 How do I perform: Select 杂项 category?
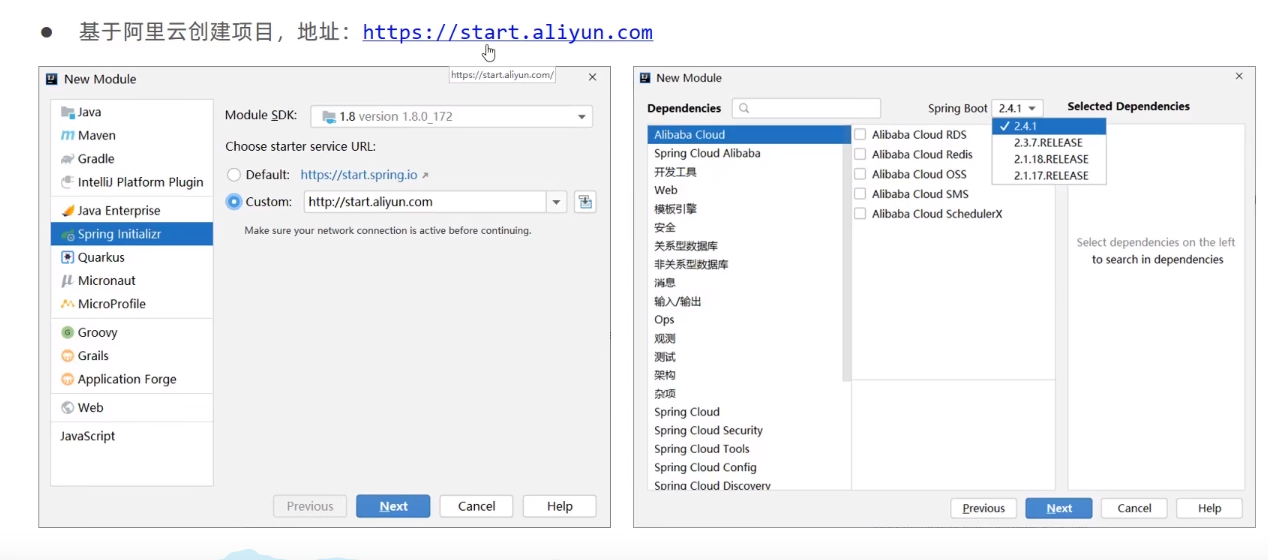coord(745,394)
